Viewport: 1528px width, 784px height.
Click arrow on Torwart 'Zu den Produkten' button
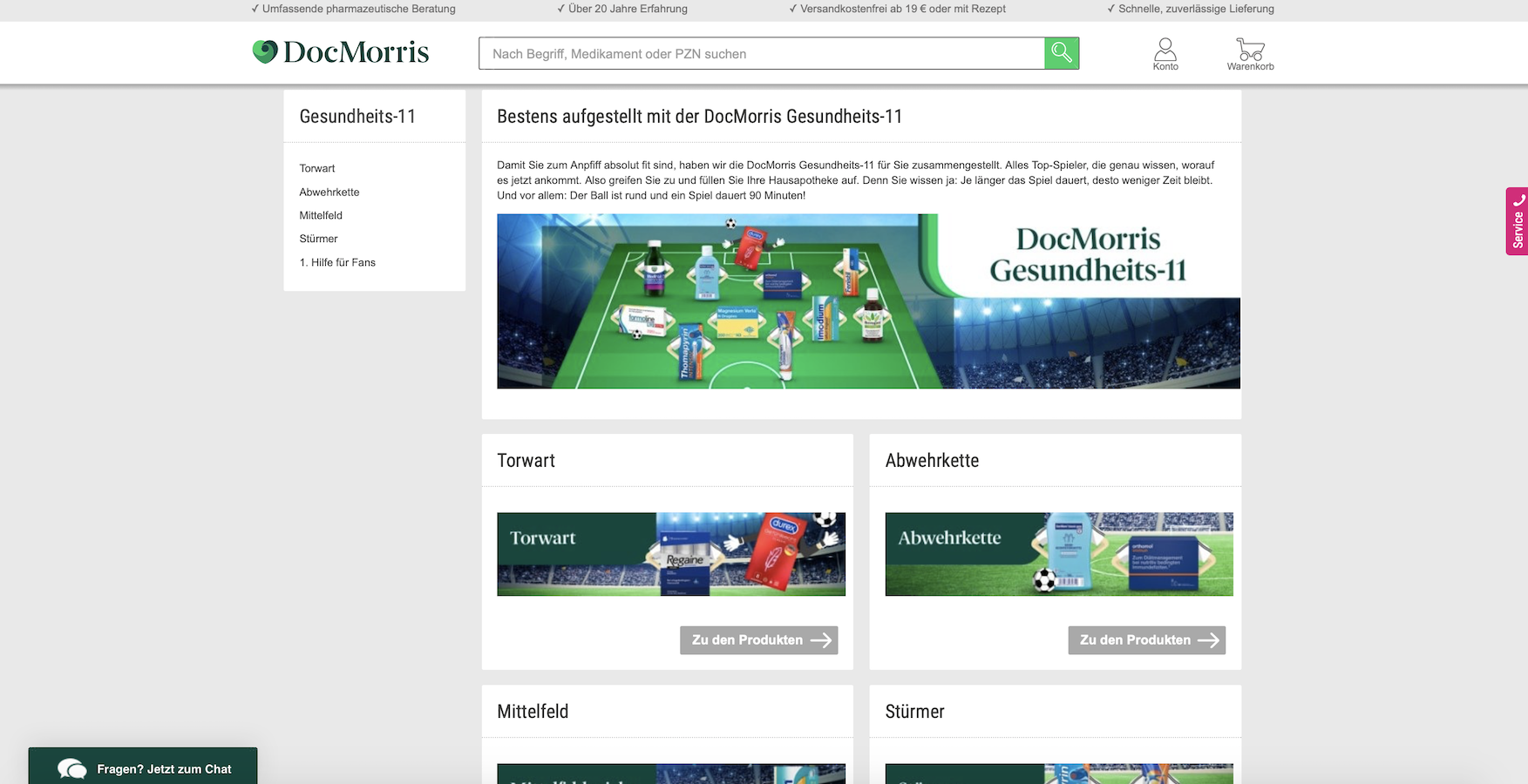tap(820, 640)
